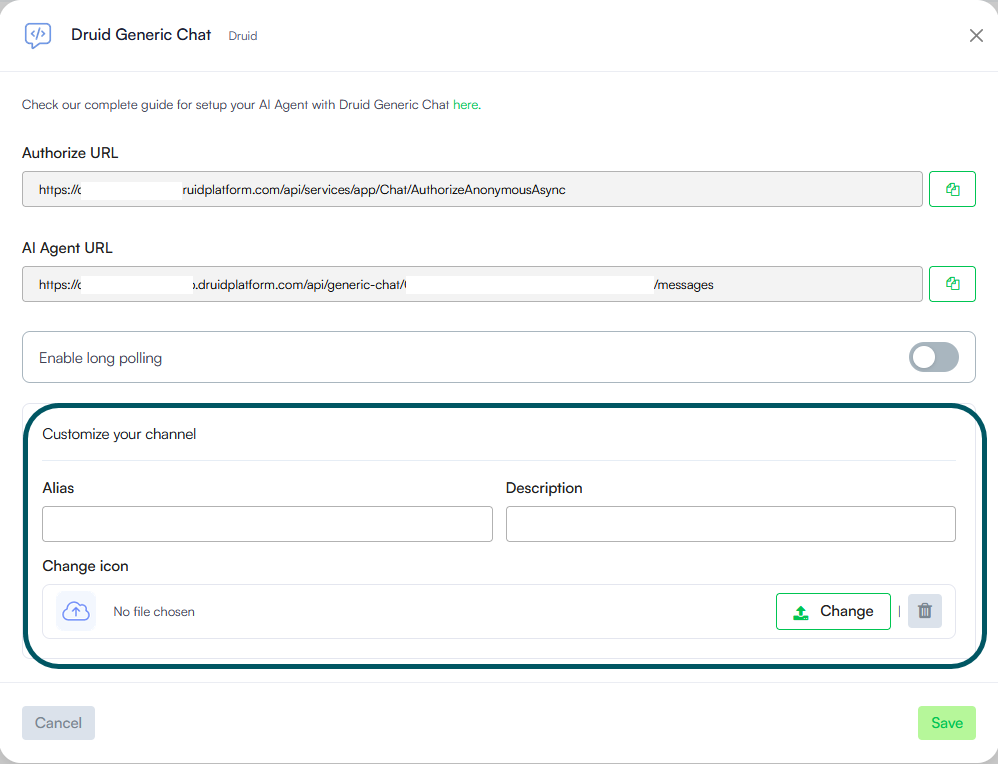Click the 'Authorize URL' label
The width and height of the screenshot is (998, 764).
(70, 153)
